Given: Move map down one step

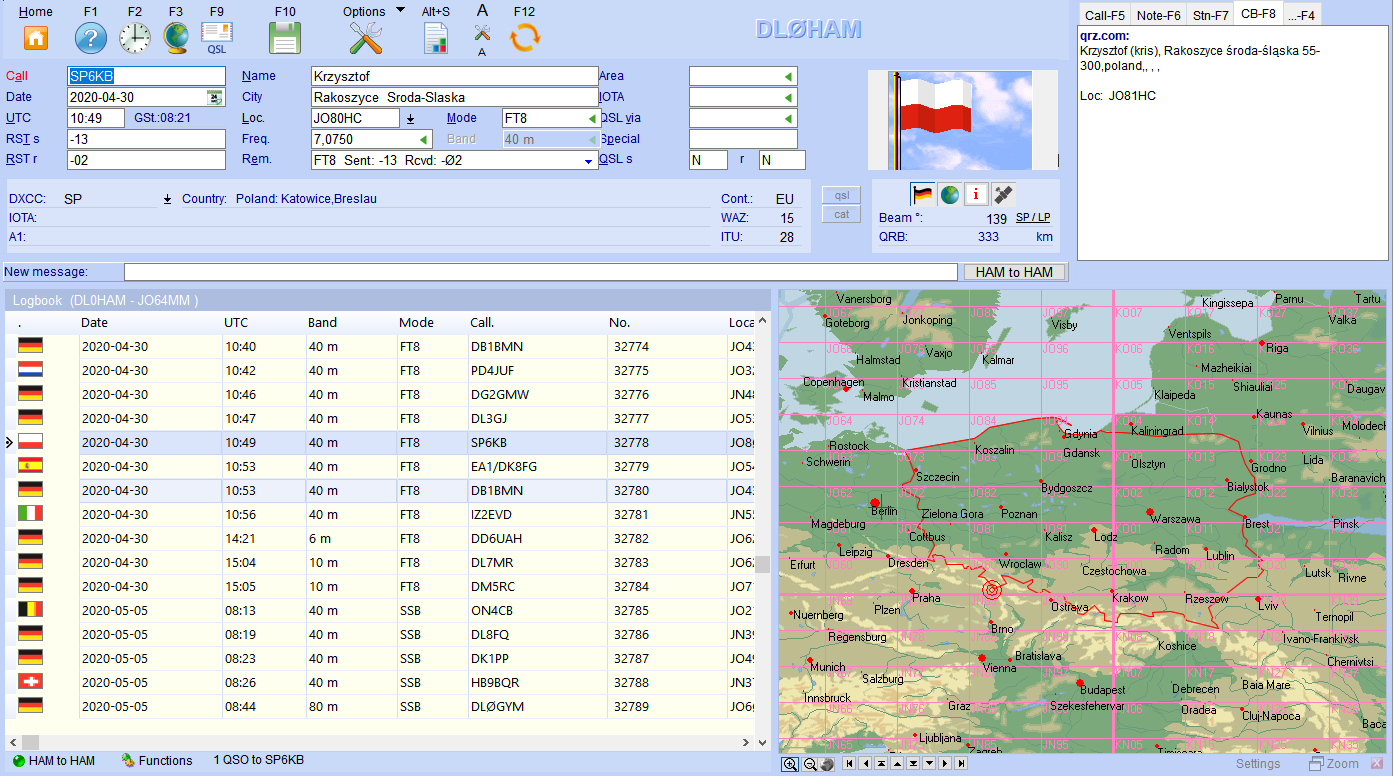Looking at the screenshot, I should click(x=929, y=763).
